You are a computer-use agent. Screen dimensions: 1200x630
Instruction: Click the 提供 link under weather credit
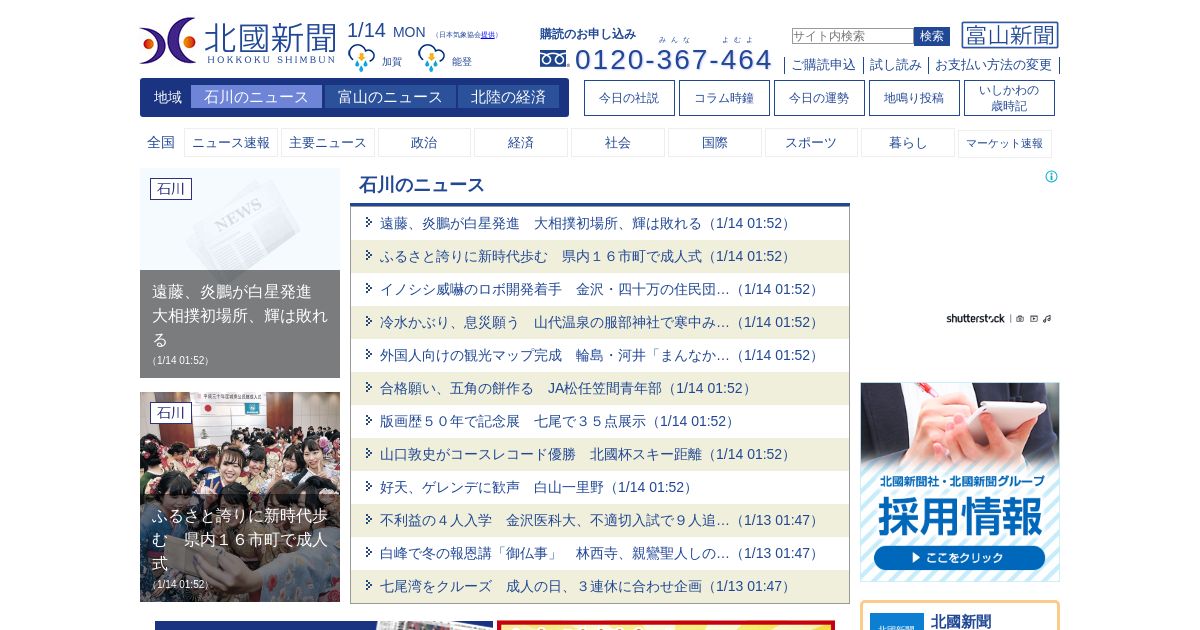click(x=488, y=35)
